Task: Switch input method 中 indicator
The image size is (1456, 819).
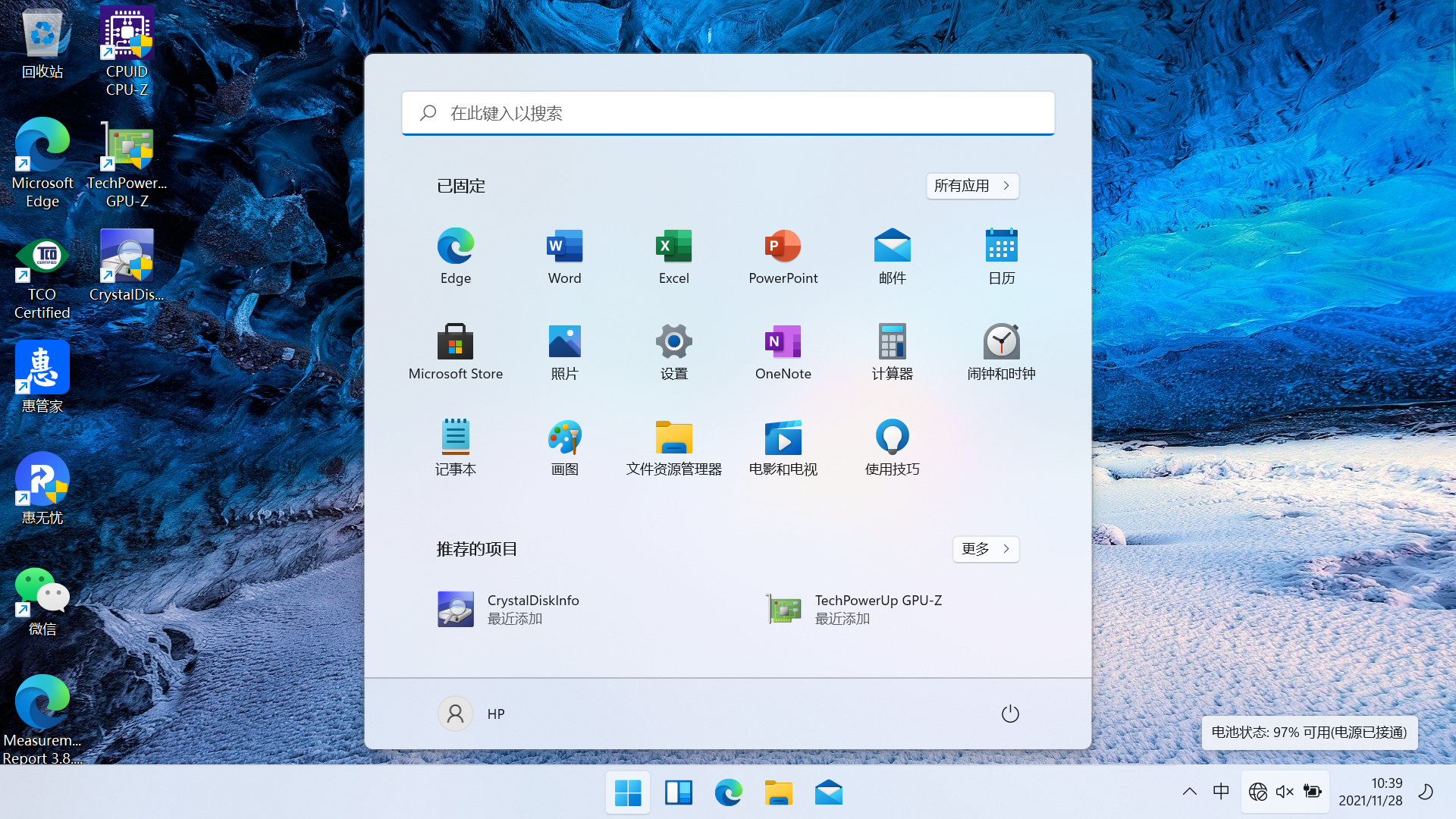Action: pyautogui.click(x=1221, y=792)
